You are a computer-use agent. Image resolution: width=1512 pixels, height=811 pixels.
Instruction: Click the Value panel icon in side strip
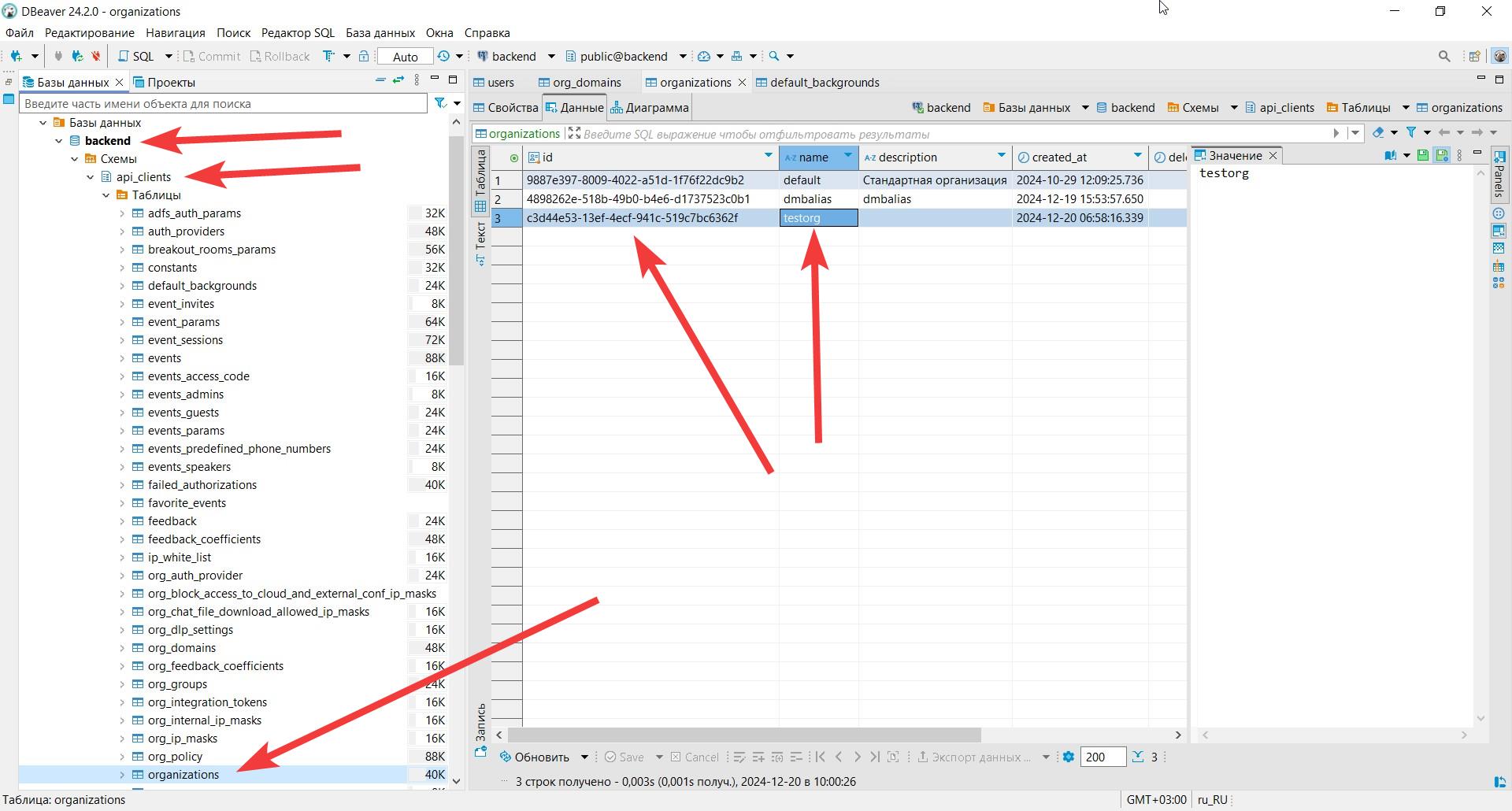[x=1499, y=231]
